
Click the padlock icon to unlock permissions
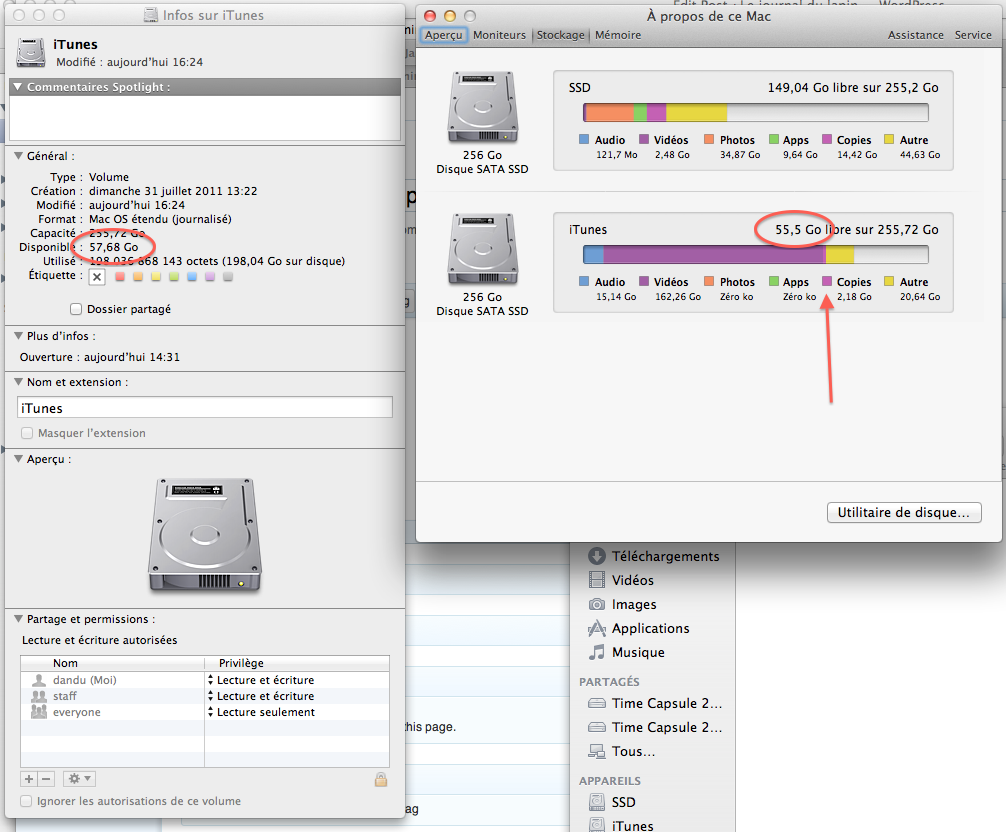coord(380,779)
